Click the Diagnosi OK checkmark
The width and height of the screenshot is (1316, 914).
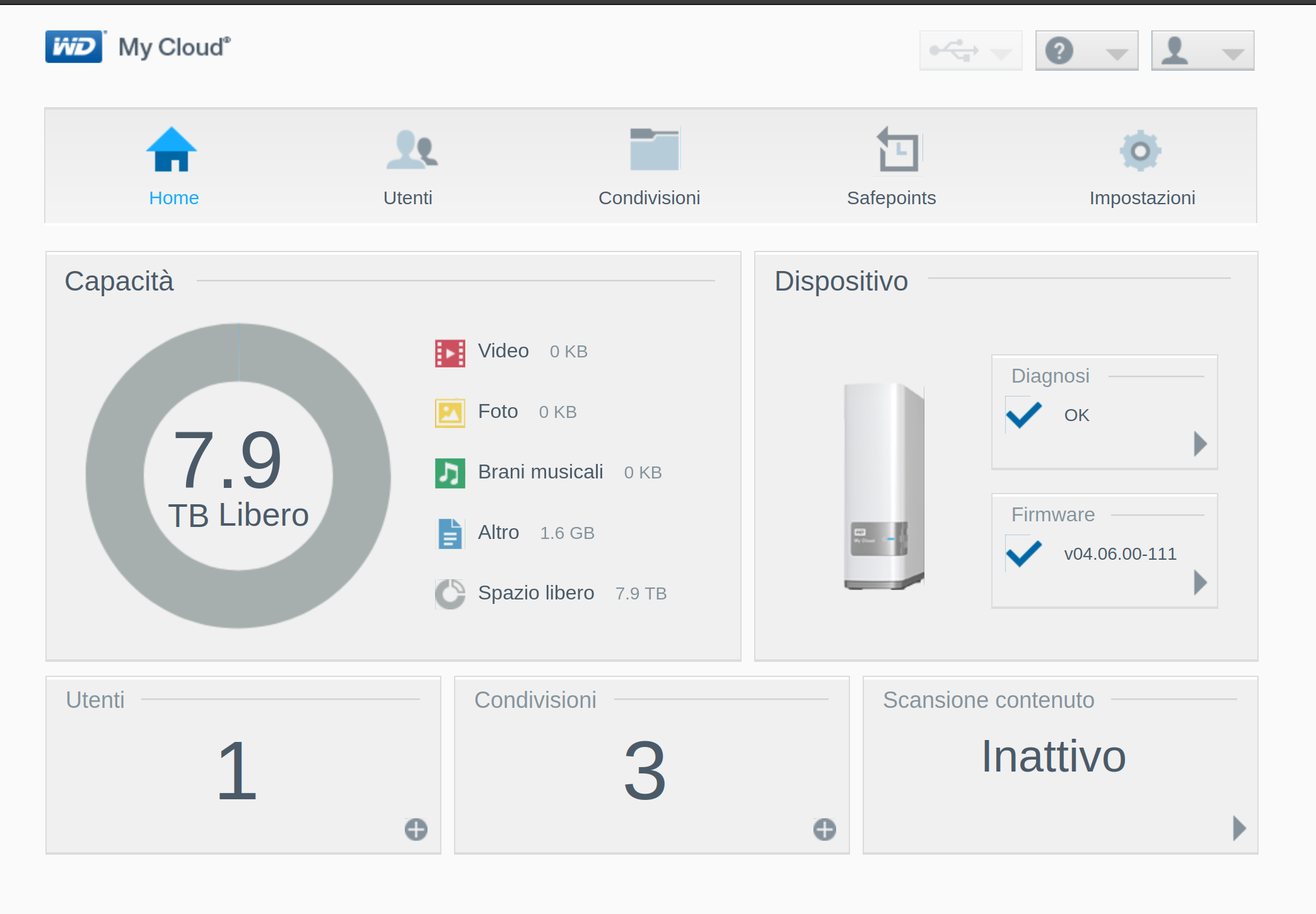pos(1023,414)
